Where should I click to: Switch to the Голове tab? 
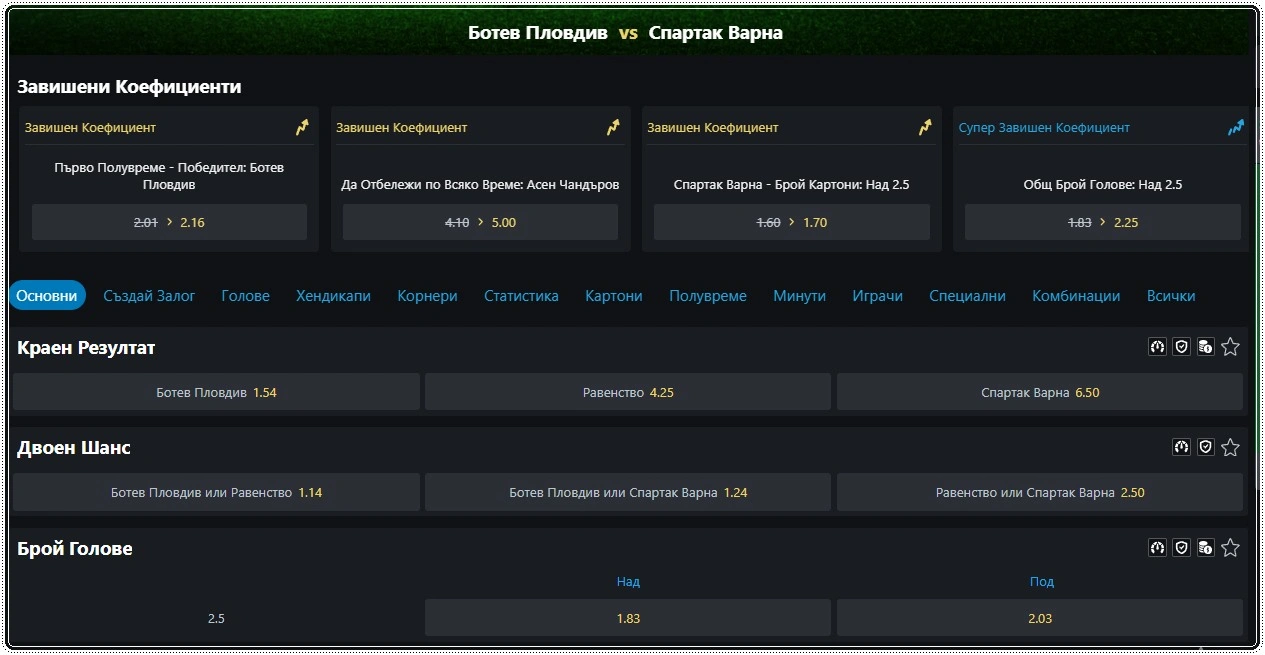click(x=246, y=296)
